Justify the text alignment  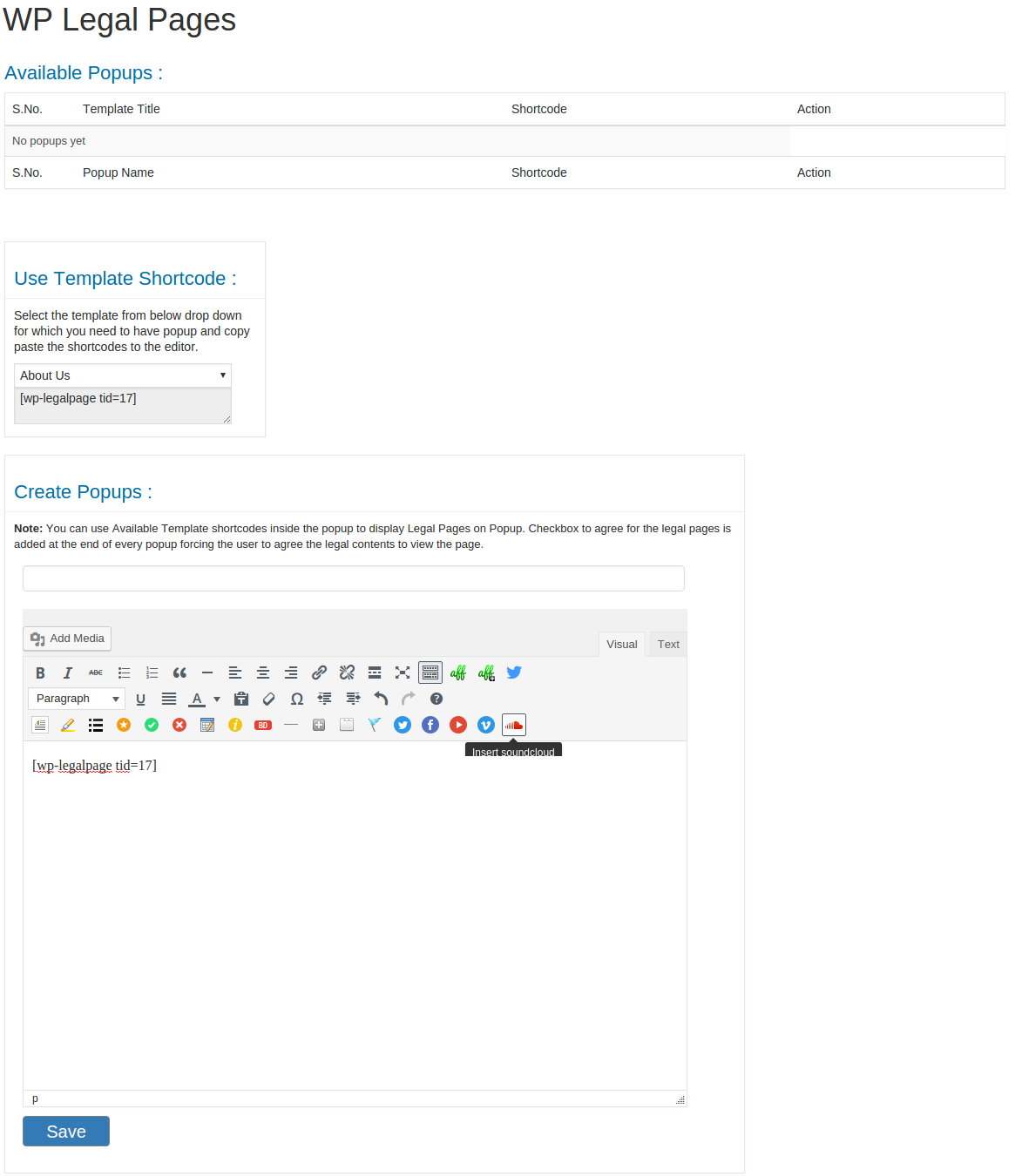[x=169, y=699]
